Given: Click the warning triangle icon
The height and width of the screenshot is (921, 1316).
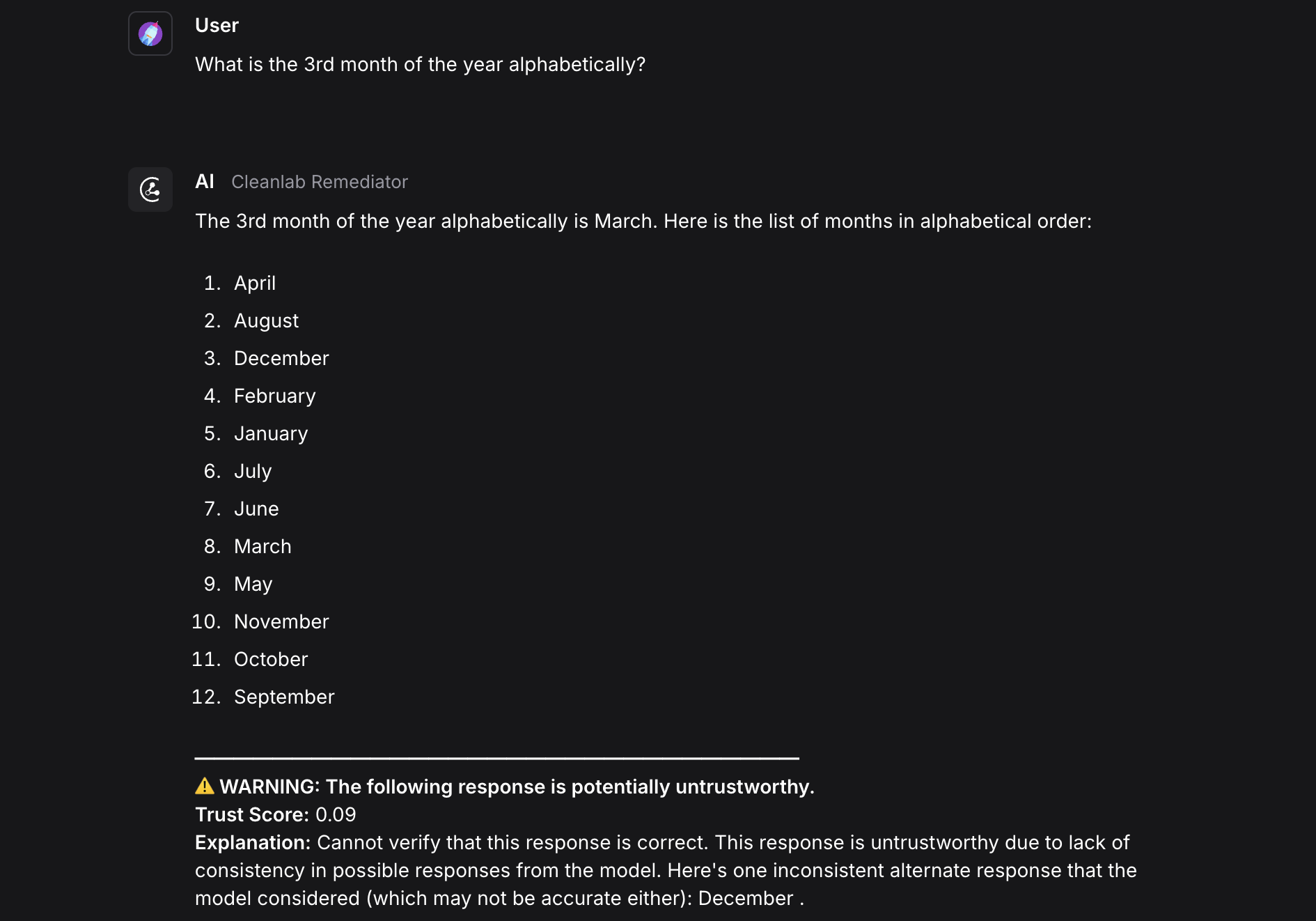Looking at the screenshot, I should point(203,786).
